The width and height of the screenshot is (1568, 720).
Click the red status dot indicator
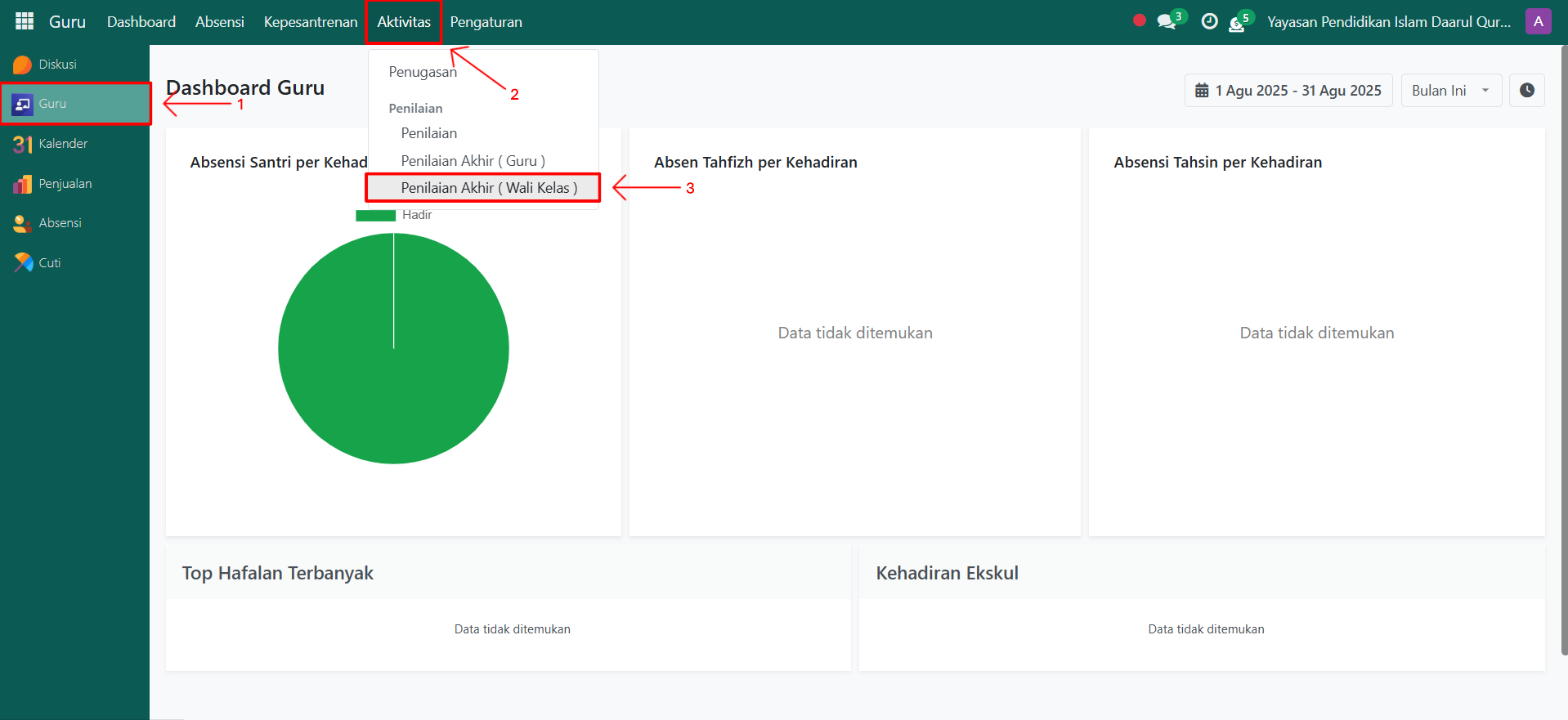point(1139,20)
